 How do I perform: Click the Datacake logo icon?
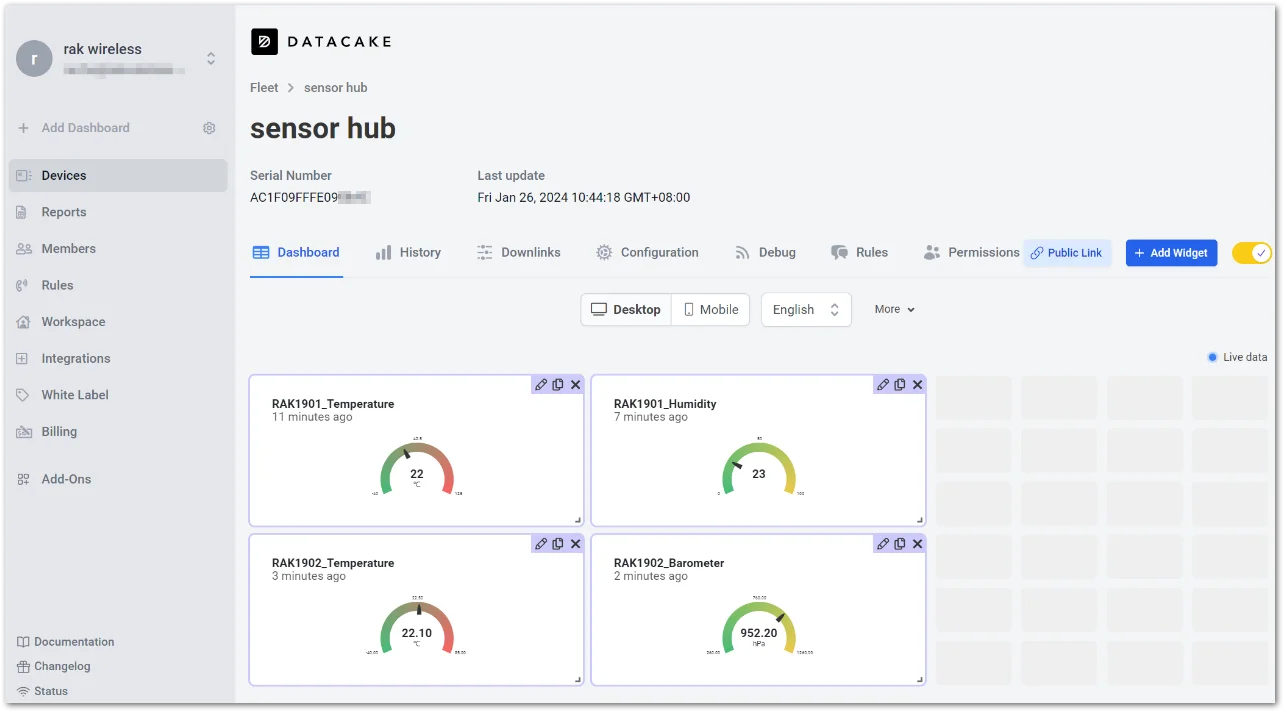click(264, 41)
